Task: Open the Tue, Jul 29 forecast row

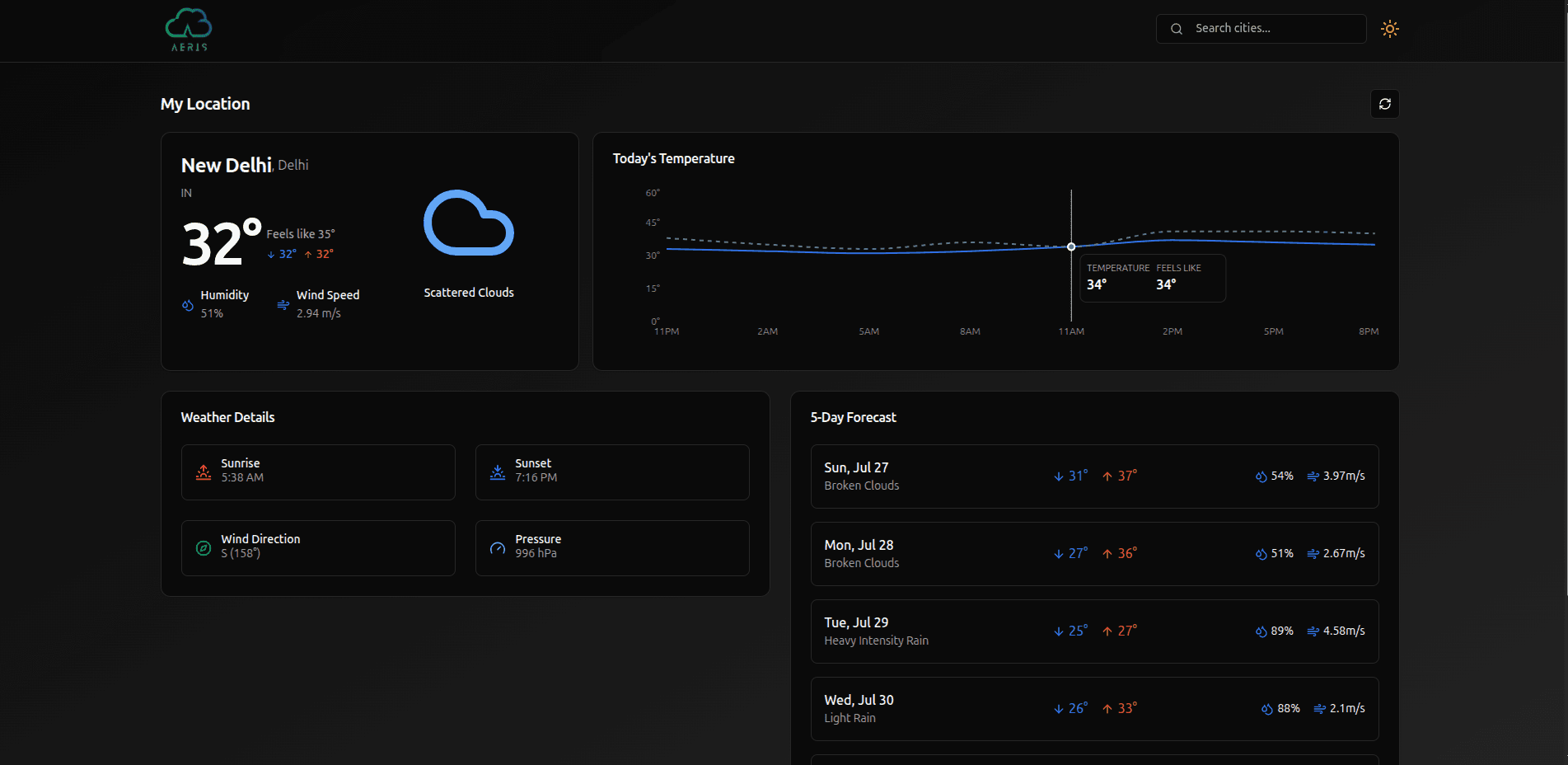Action: pyautogui.click(x=1095, y=631)
